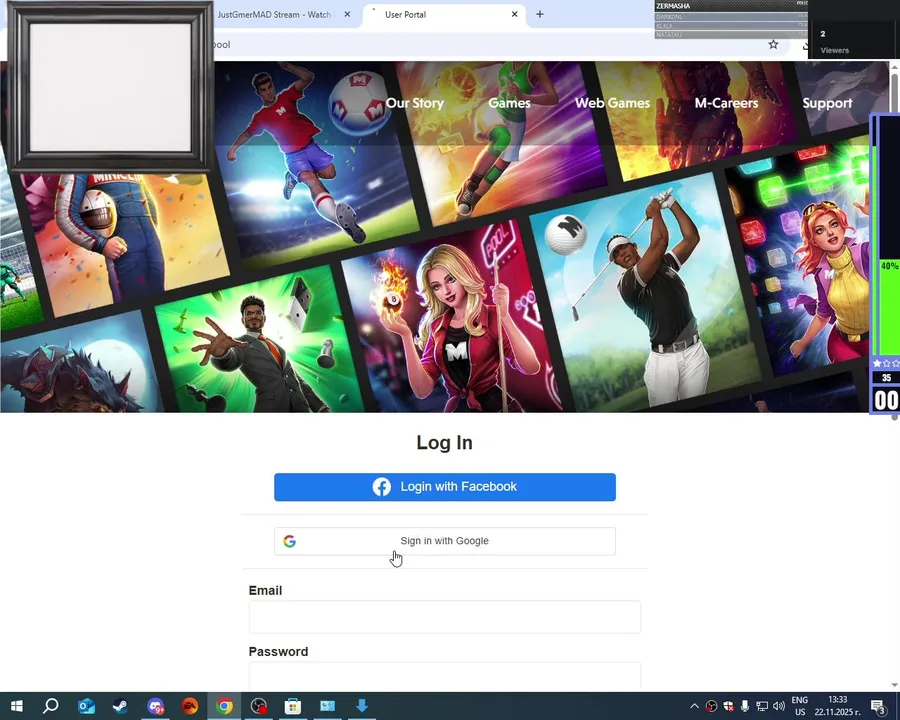This screenshot has height=720, width=900.
Task: Open a new browser tab
Action: 540,14
